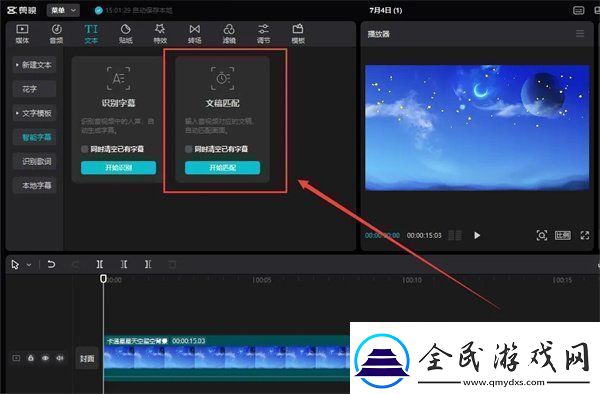Click the auto-save status icon

pyautogui.click(x=99, y=11)
